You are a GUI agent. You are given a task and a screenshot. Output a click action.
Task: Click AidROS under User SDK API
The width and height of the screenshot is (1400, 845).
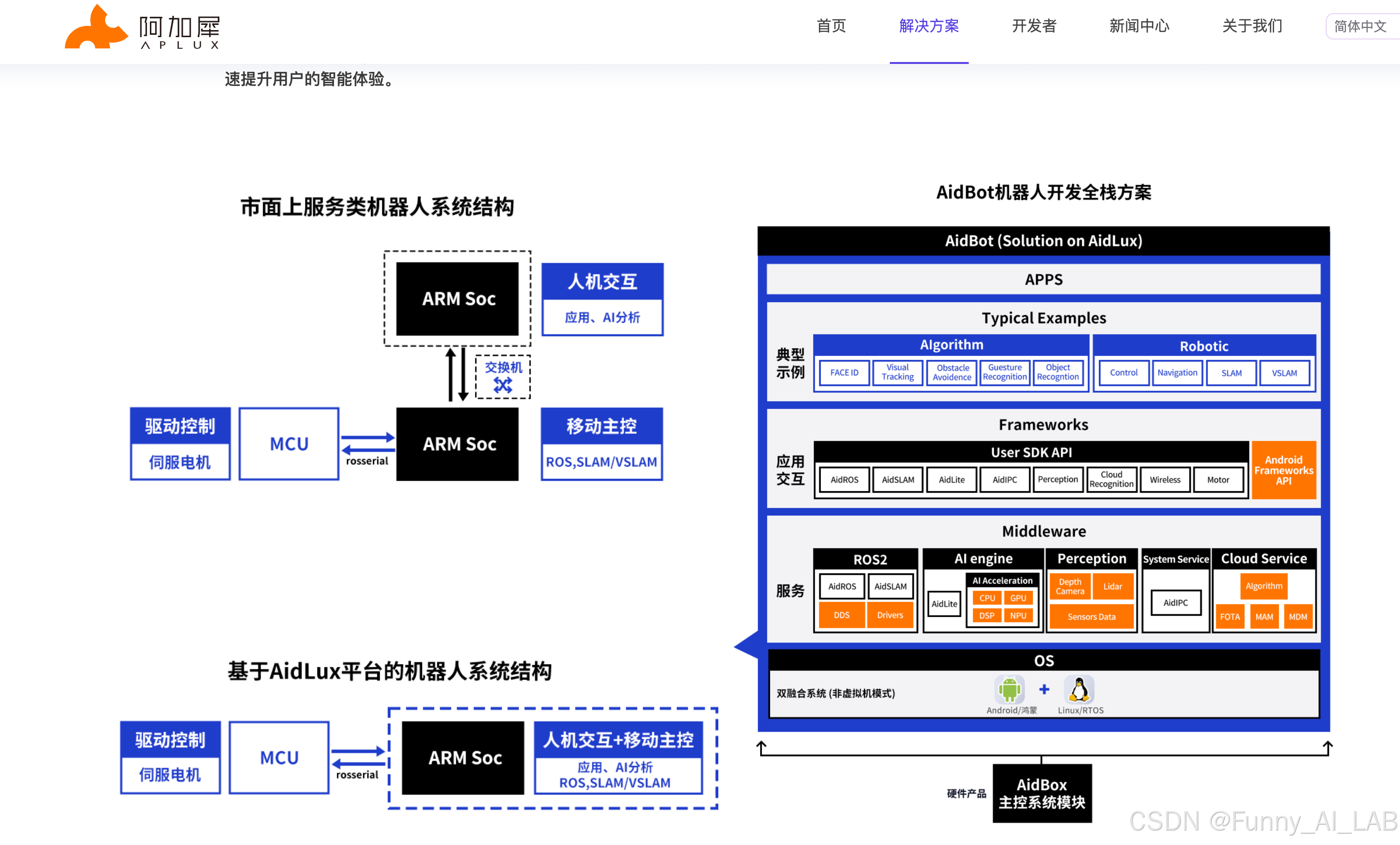tap(844, 480)
